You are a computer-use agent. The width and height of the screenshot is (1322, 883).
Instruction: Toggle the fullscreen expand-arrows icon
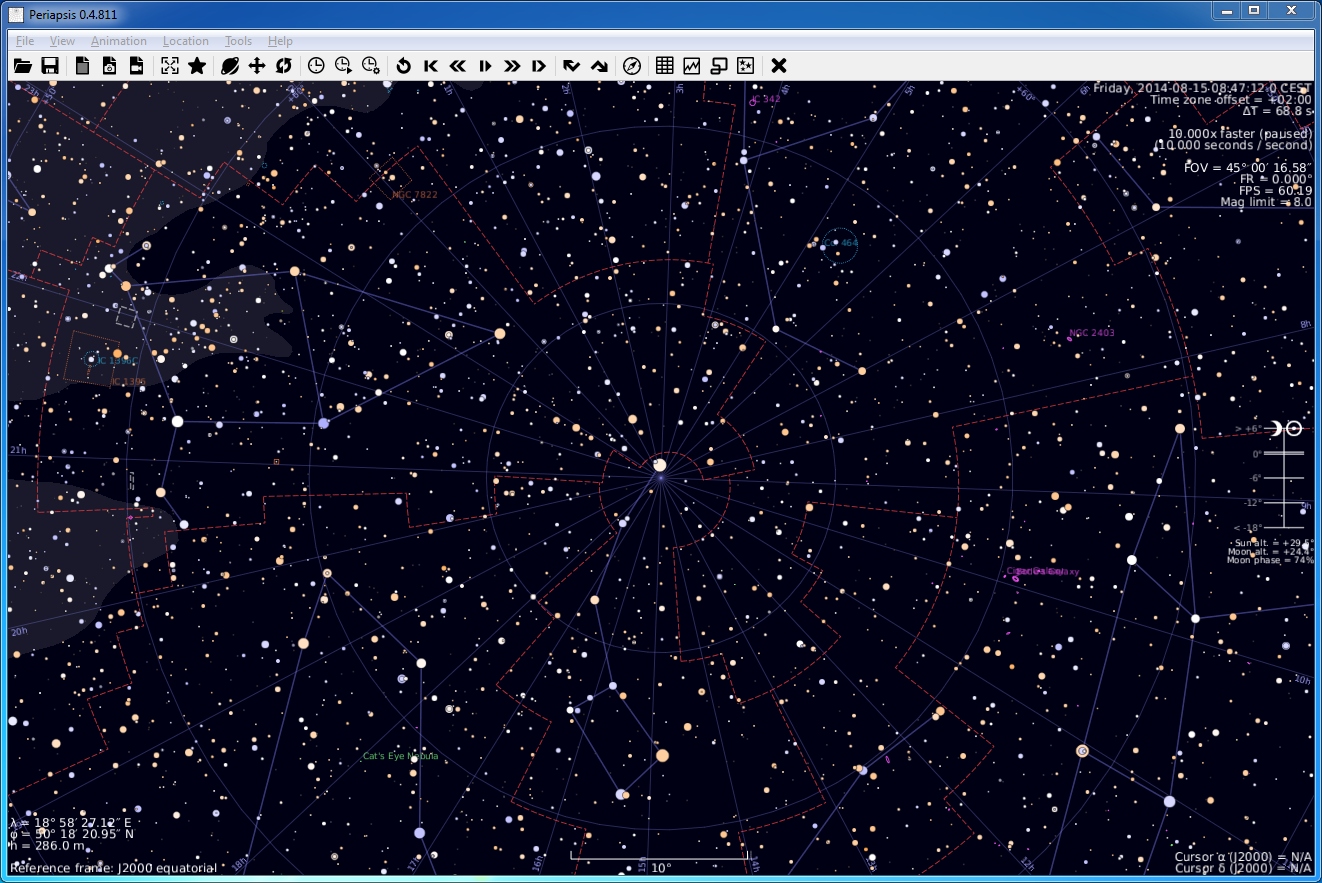point(170,66)
